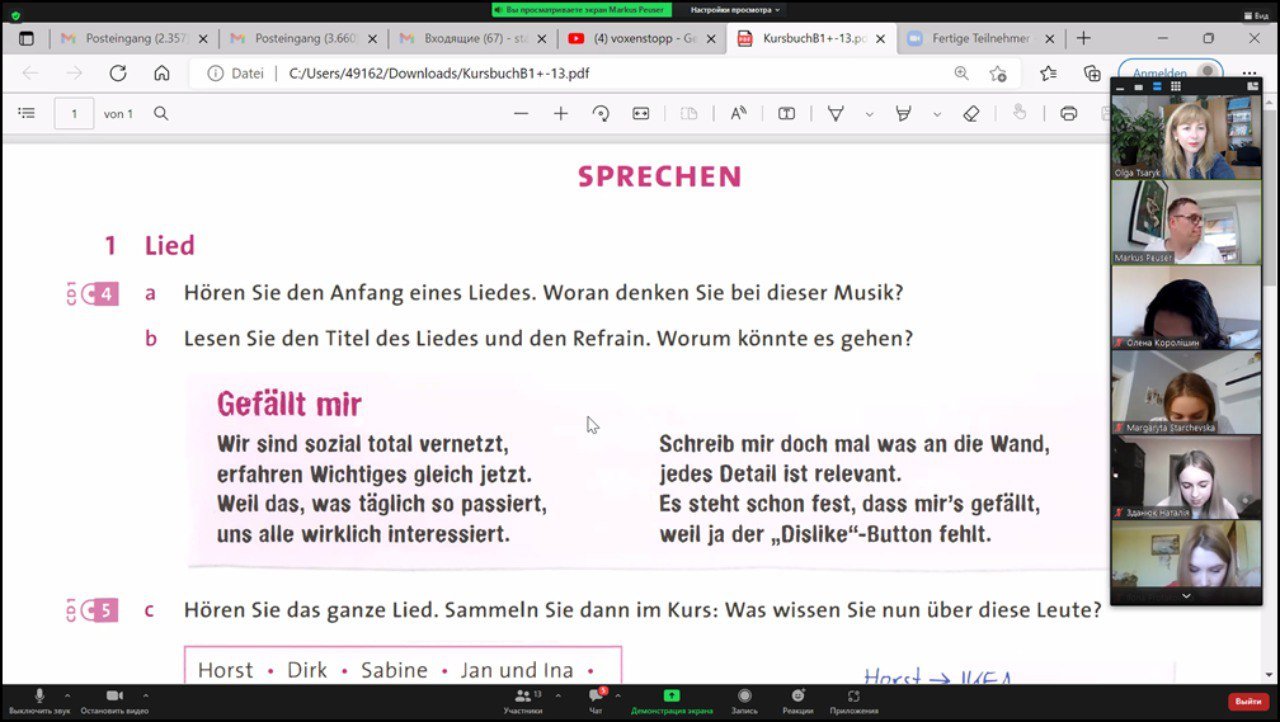The width and height of the screenshot is (1280, 722).
Task: Stop camera with Остановить видео
Action: pyautogui.click(x=114, y=701)
